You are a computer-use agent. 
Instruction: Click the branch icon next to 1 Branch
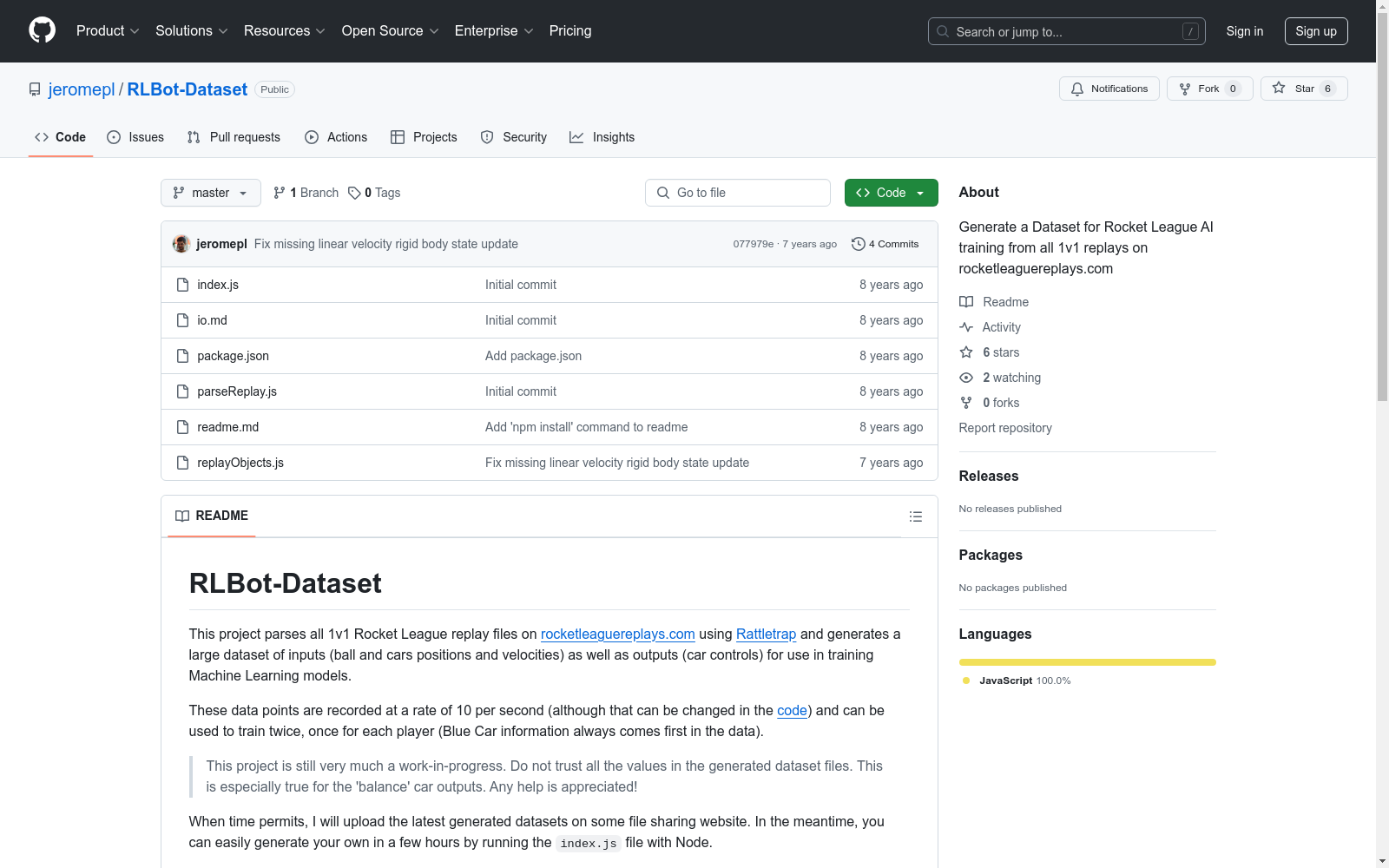[x=280, y=193]
